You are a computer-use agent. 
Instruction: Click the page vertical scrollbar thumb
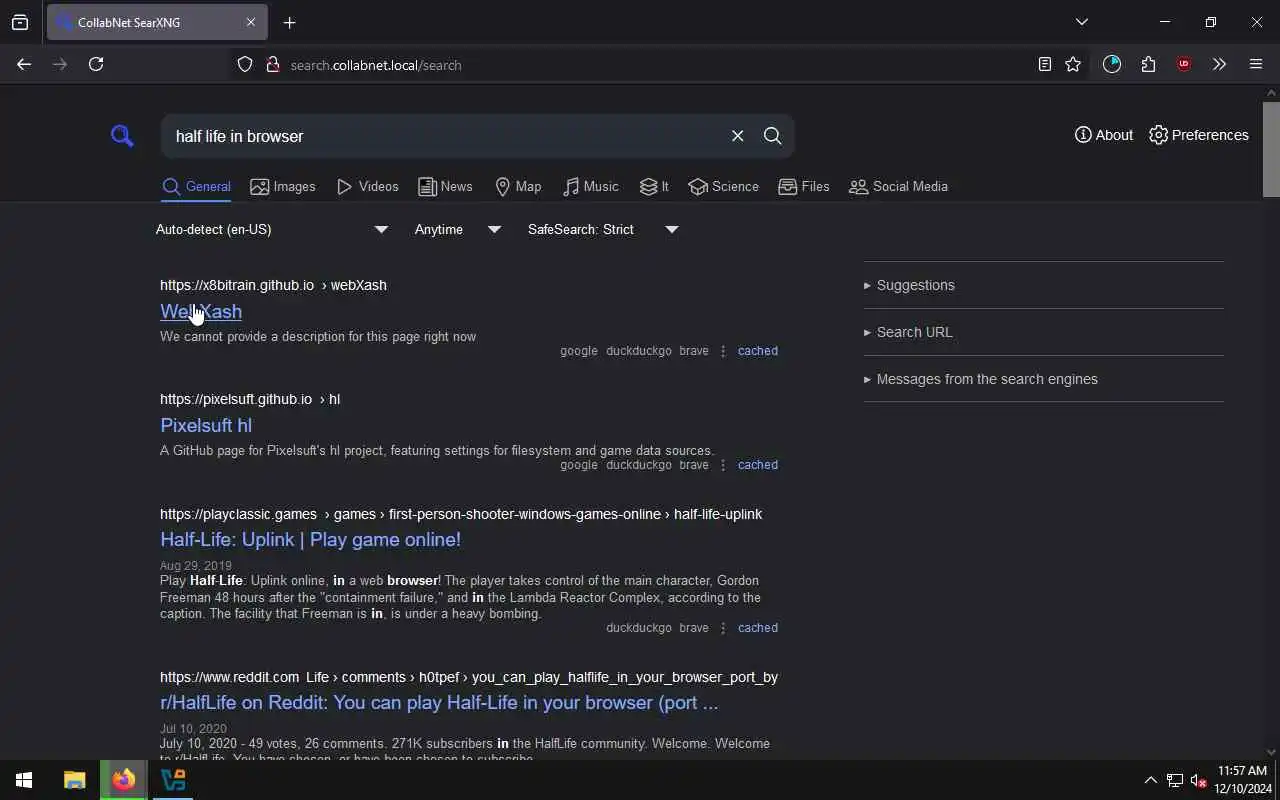[1271, 148]
